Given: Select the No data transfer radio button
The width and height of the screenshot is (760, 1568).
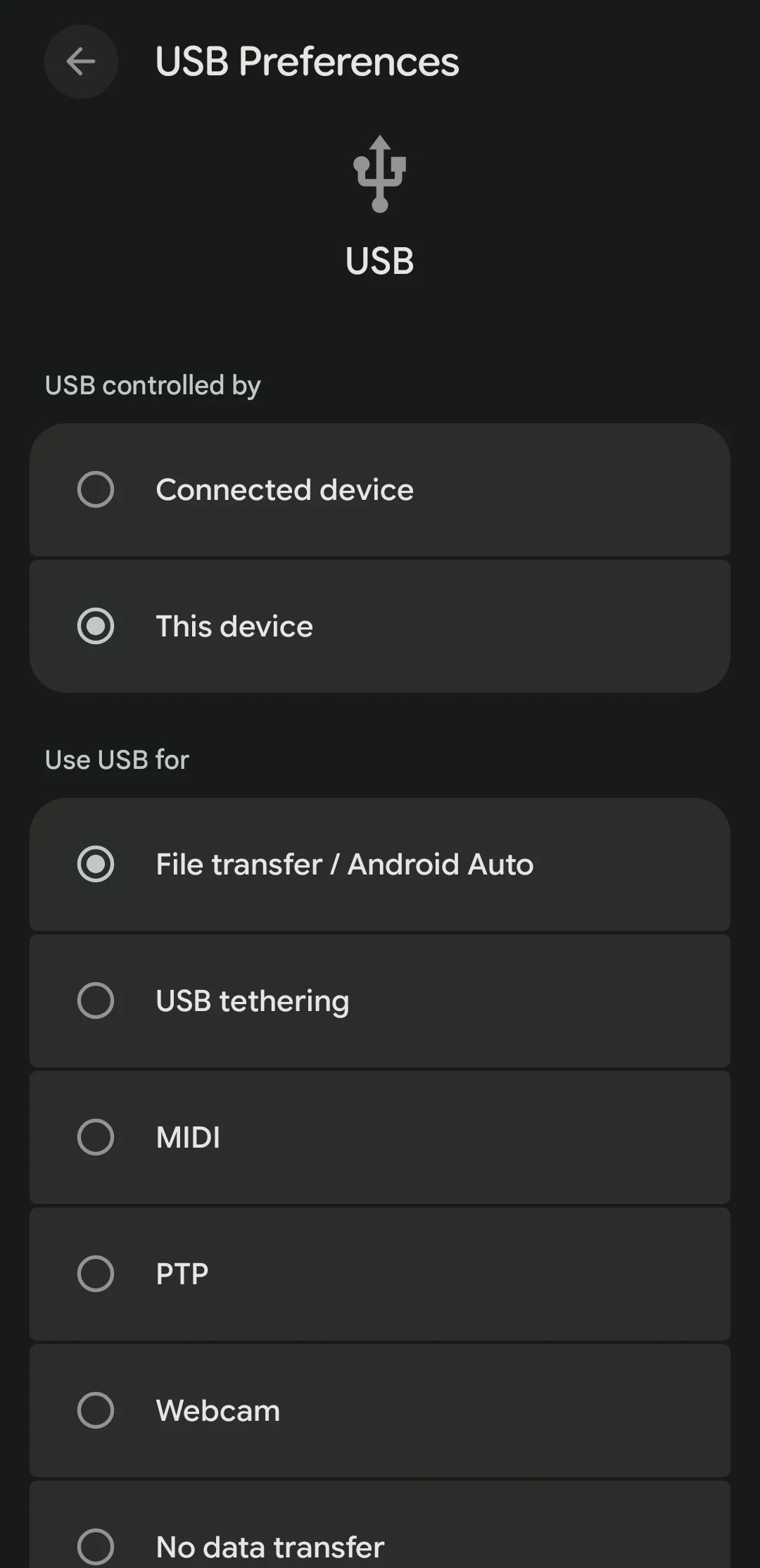Looking at the screenshot, I should (96, 1546).
